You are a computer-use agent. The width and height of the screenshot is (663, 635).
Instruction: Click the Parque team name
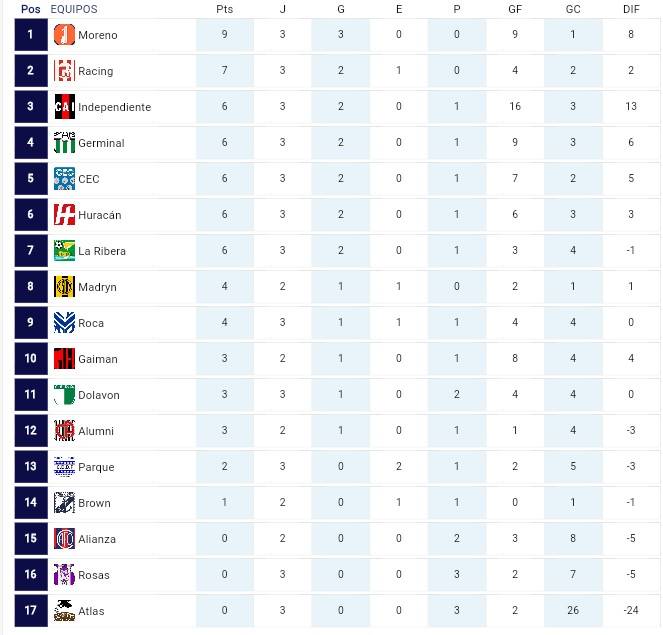96,467
